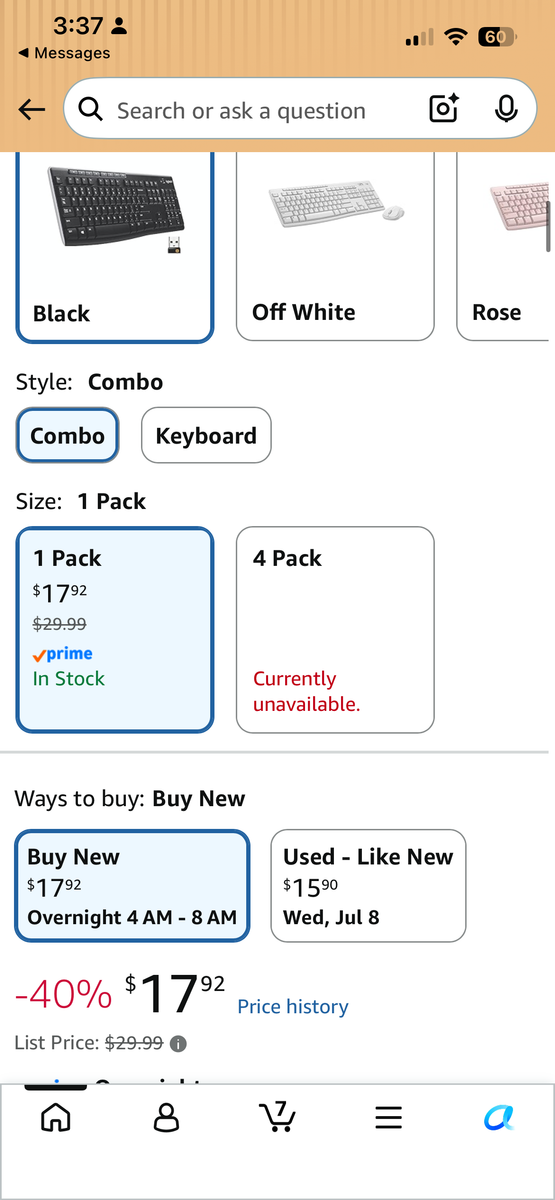Tap the microphone voice search icon
The height and width of the screenshot is (1200, 555).
[x=507, y=109]
